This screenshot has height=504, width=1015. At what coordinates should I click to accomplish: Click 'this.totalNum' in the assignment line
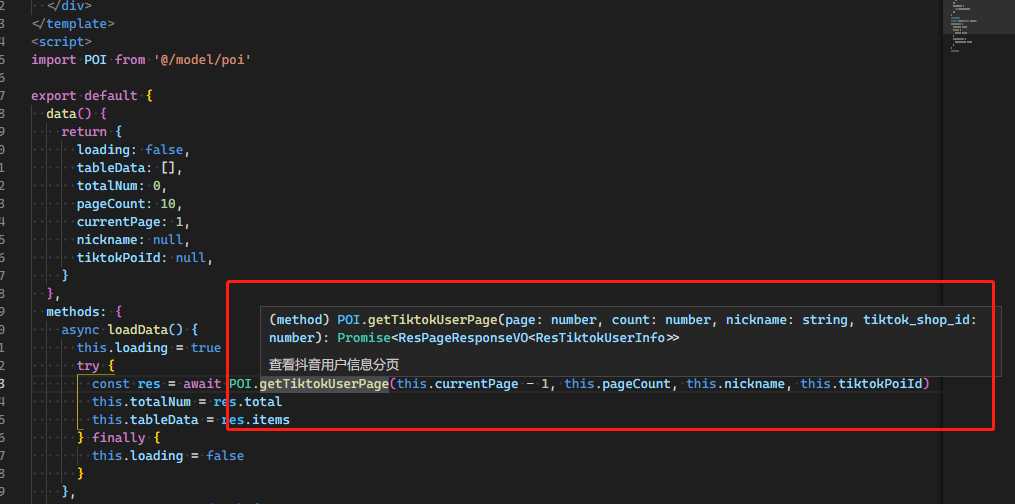click(141, 402)
